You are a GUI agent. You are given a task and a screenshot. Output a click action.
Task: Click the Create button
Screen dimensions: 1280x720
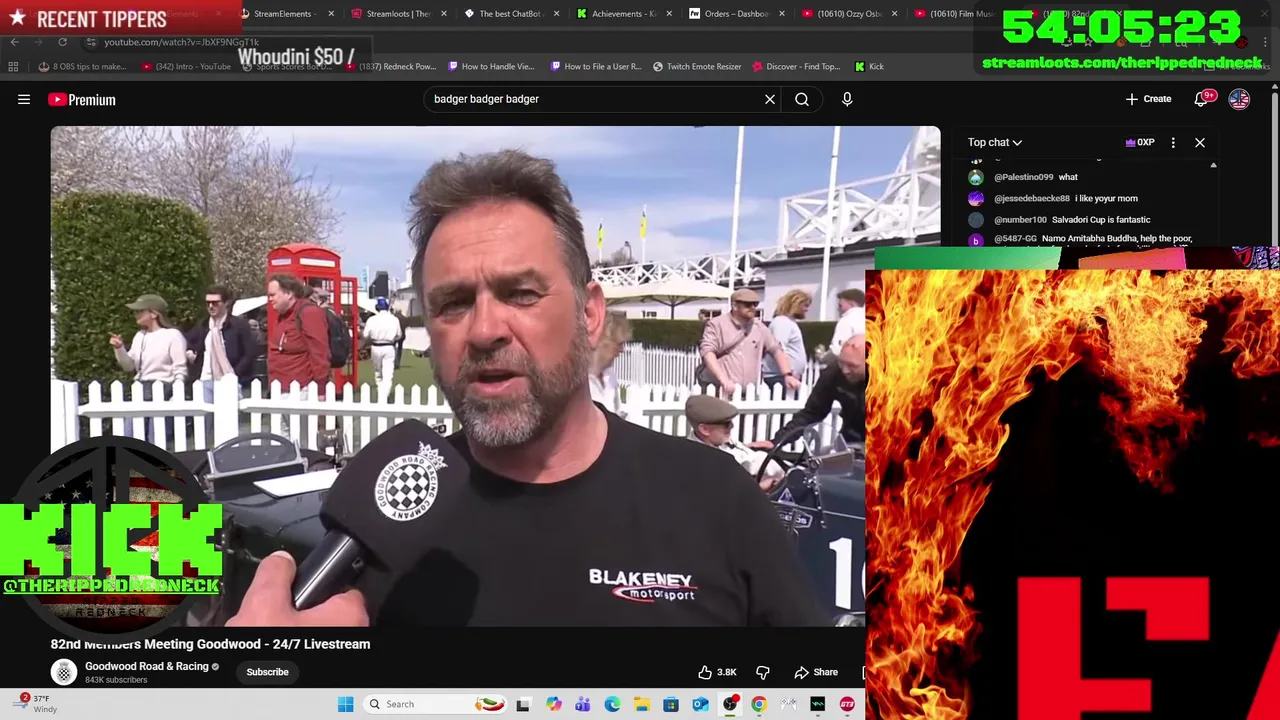[x=1148, y=99]
